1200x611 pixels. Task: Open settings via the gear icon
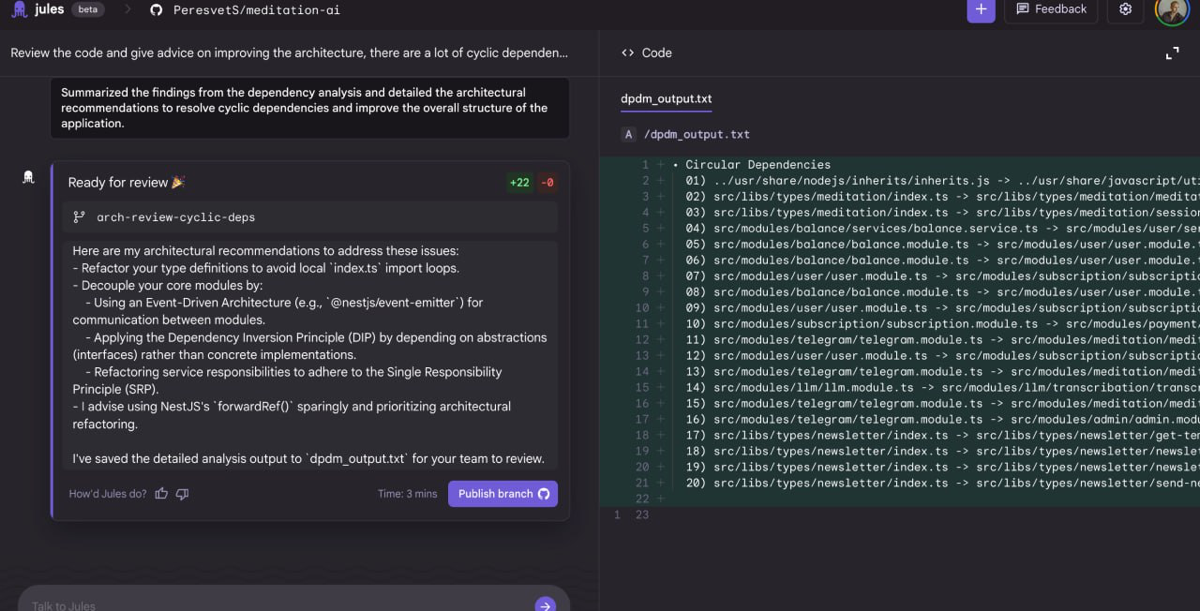1126,10
